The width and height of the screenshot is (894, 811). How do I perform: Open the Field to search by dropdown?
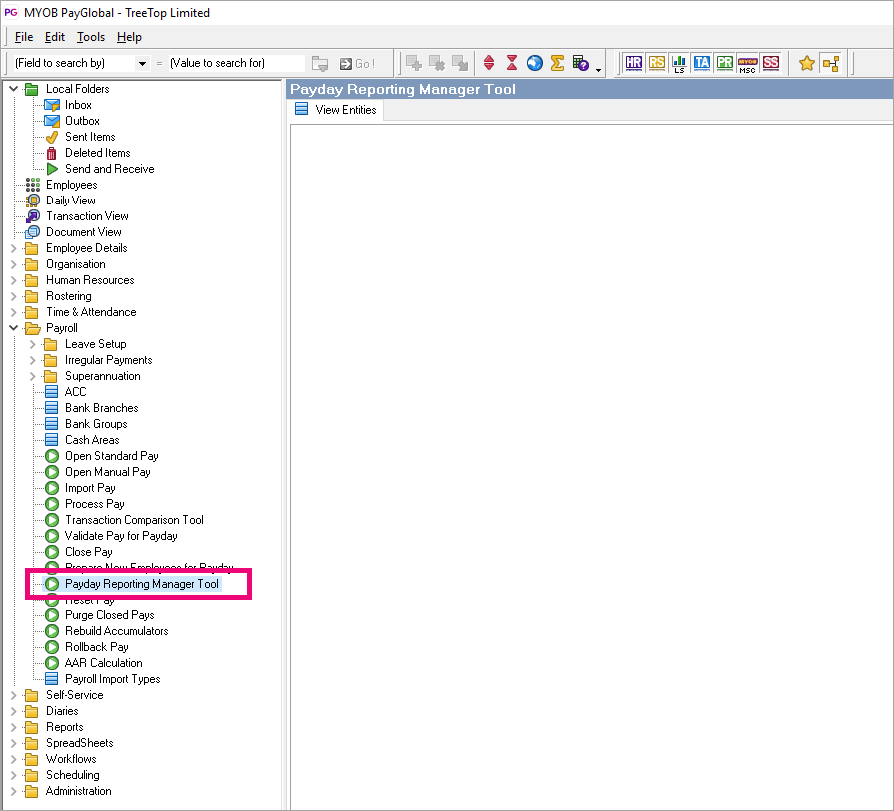coord(142,63)
